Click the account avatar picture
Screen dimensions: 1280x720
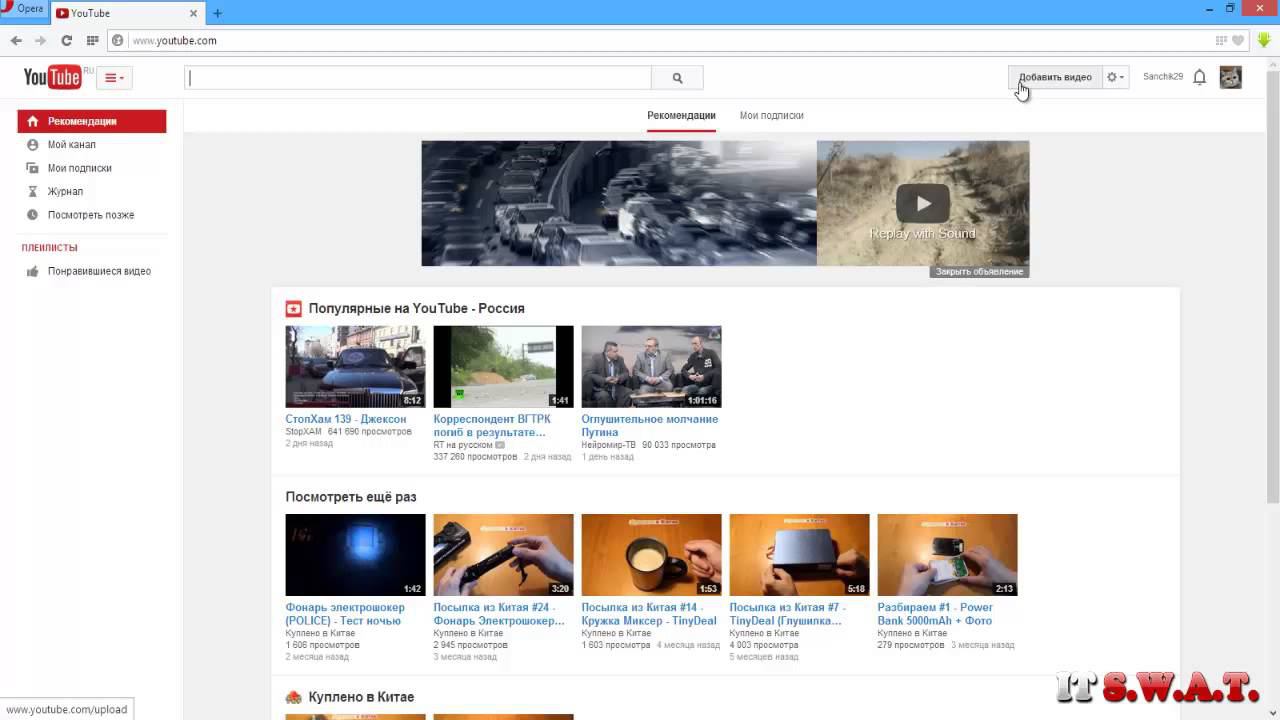pyautogui.click(x=1231, y=77)
